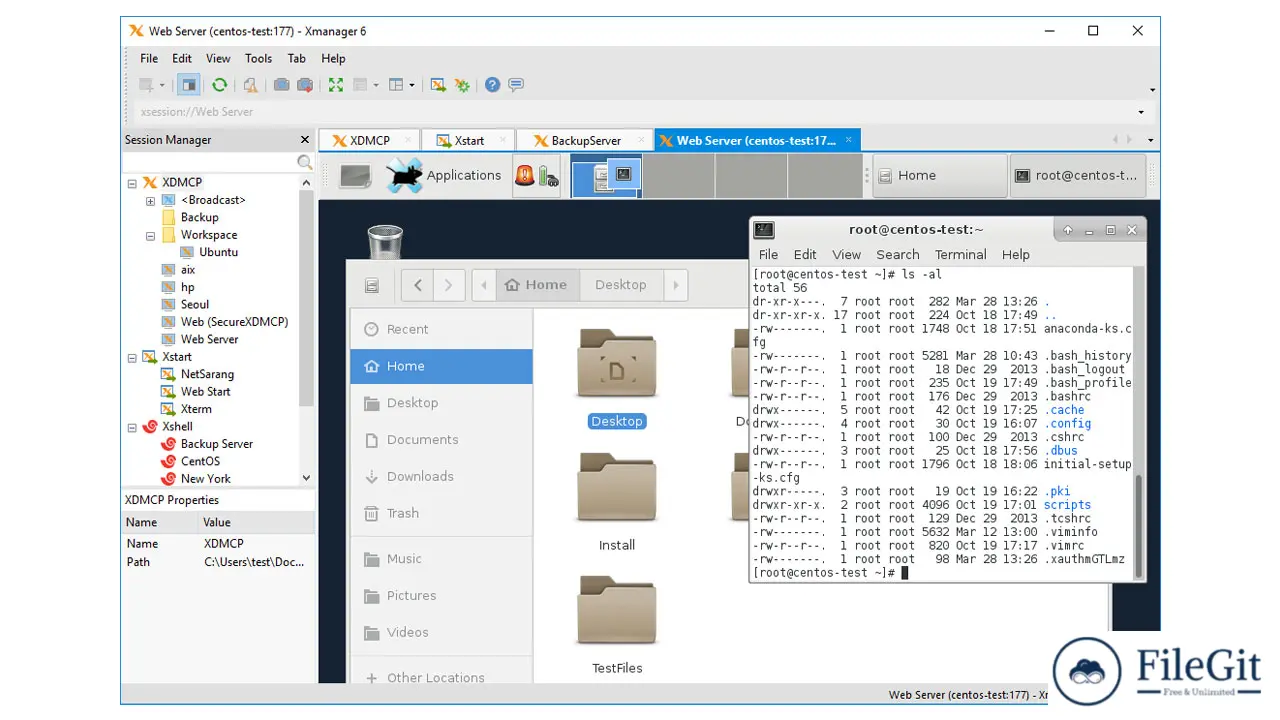
Task: Open the window layout dropdown arrow
Action: pos(411,85)
